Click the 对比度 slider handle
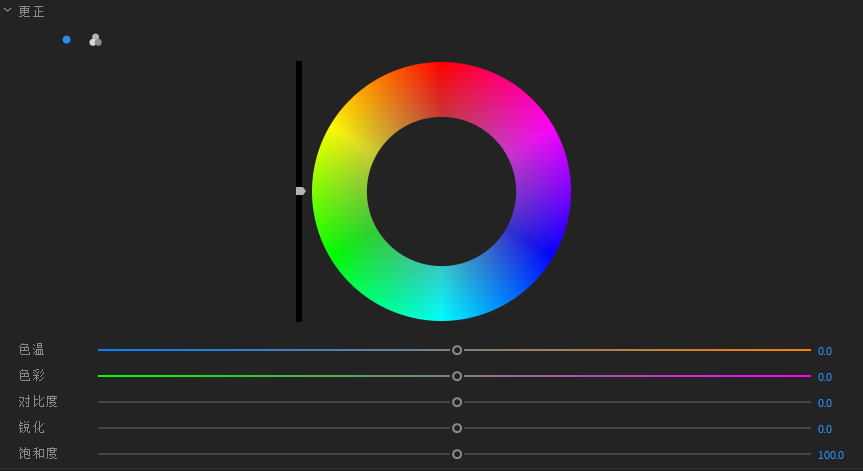 click(457, 402)
